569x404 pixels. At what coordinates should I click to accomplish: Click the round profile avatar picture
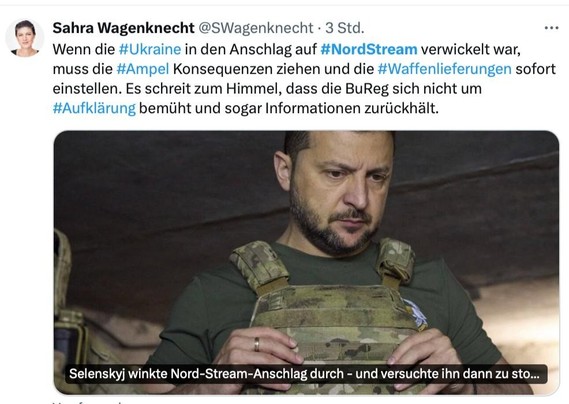point(25,38)
